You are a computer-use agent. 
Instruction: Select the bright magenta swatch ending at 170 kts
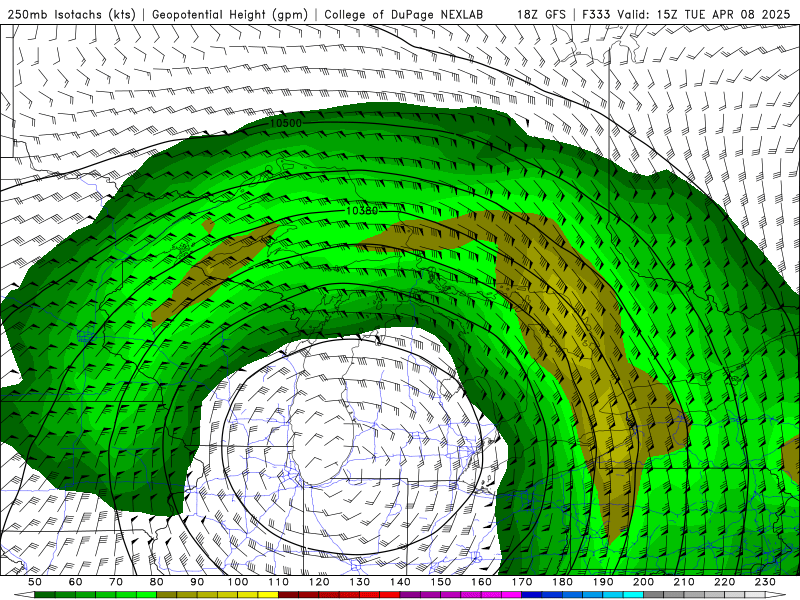(512, 595)
